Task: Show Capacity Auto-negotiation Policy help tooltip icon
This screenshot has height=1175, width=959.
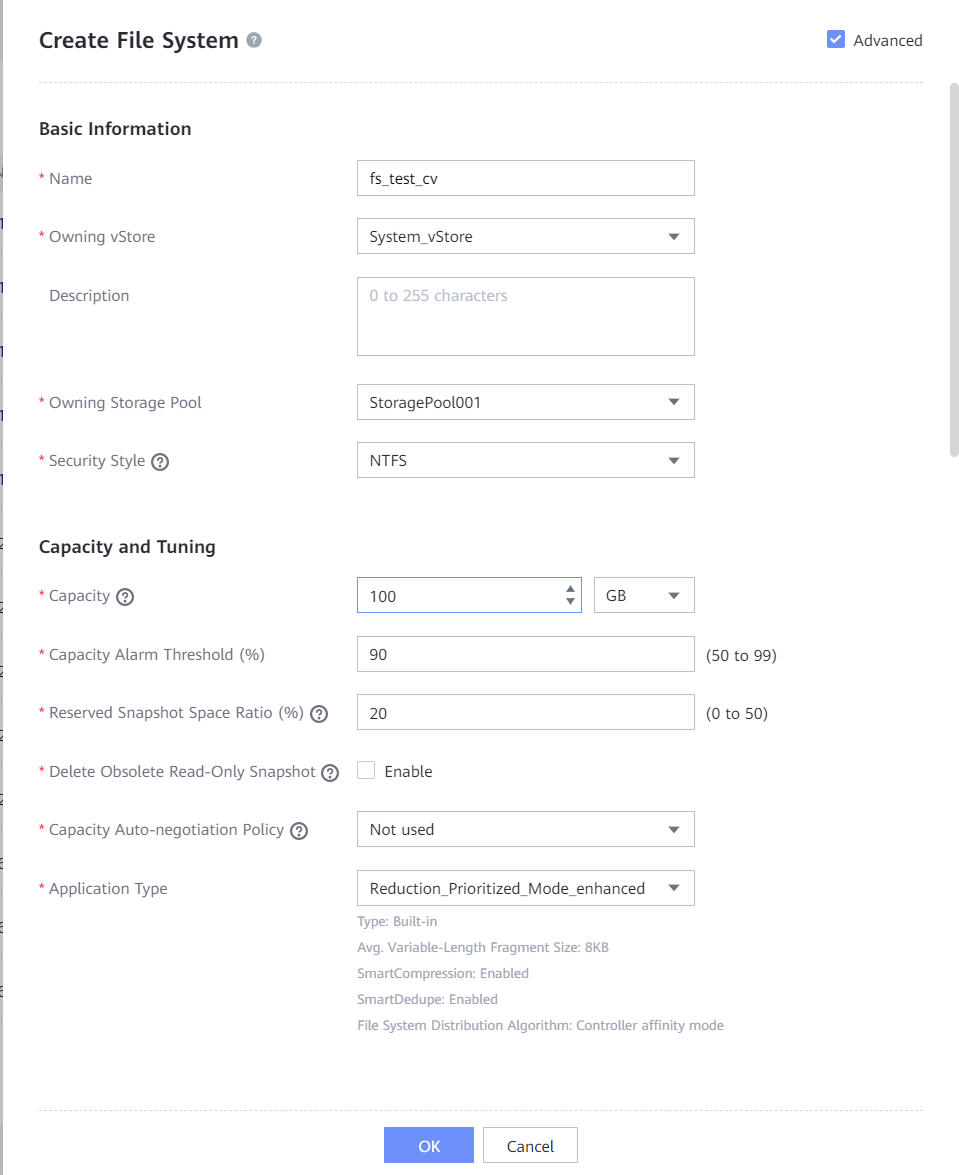Action: tap(298, 831)
